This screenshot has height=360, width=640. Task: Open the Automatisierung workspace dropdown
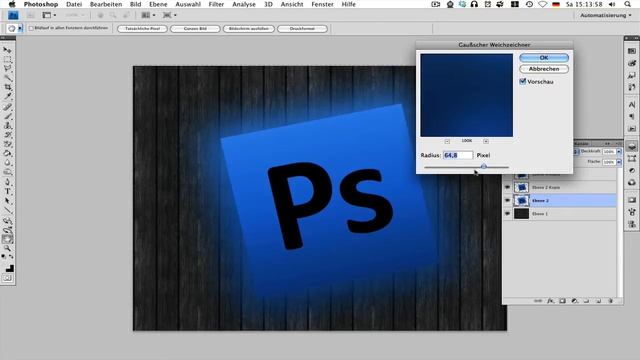tap(606, 16)
